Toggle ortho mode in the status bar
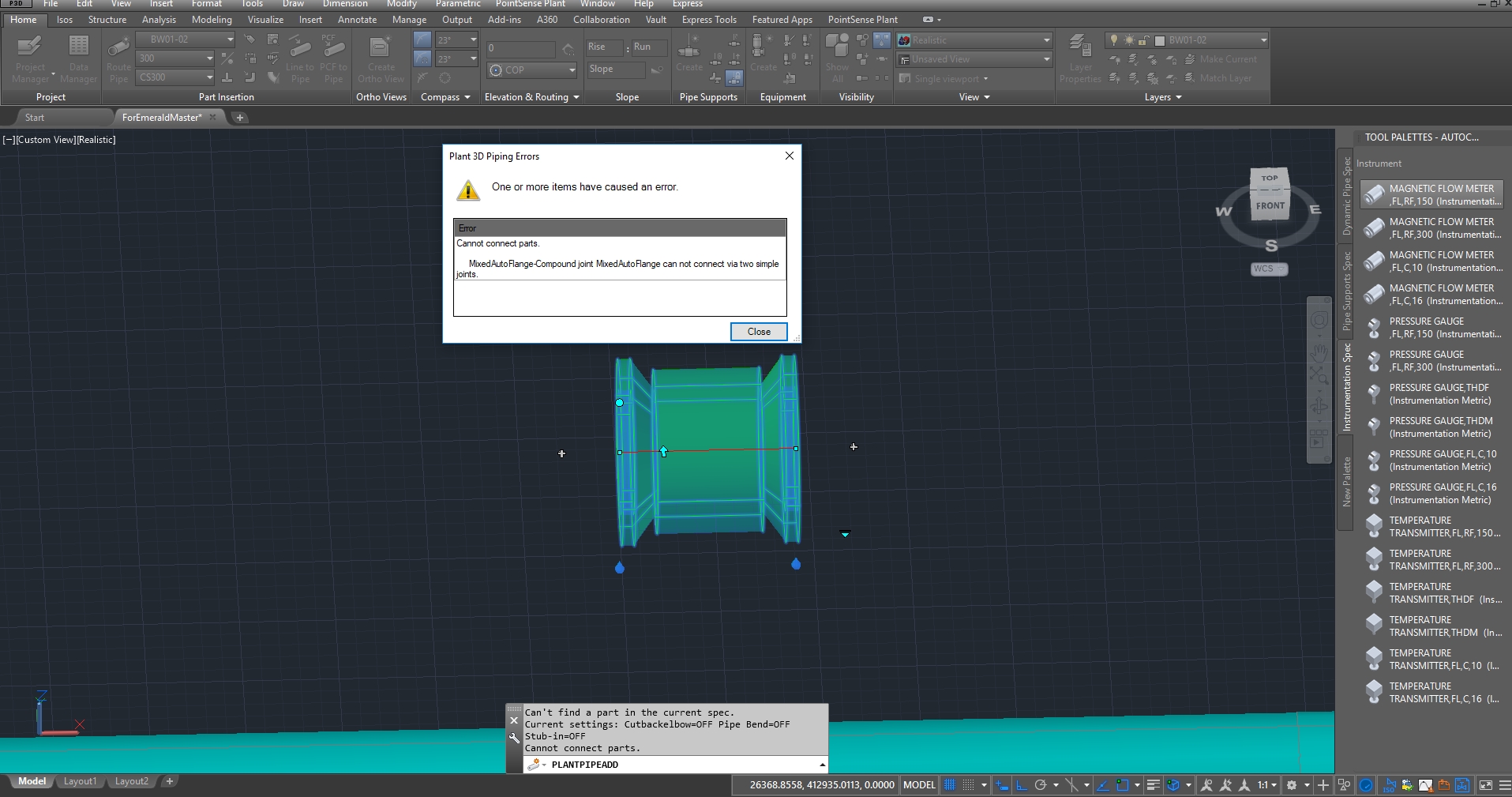The width and height of the screenshot is (1512, 797). 1022,785
